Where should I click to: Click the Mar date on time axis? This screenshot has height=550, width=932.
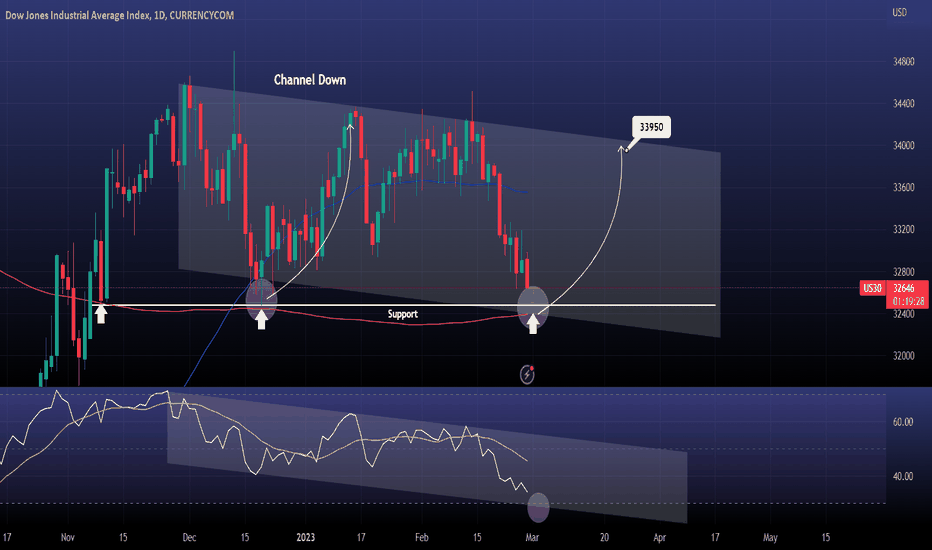coord(532,538)
